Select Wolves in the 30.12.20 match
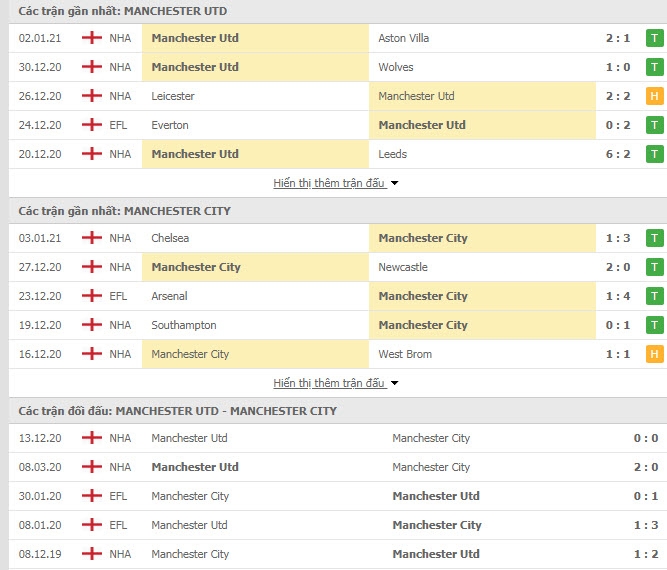 396,67
